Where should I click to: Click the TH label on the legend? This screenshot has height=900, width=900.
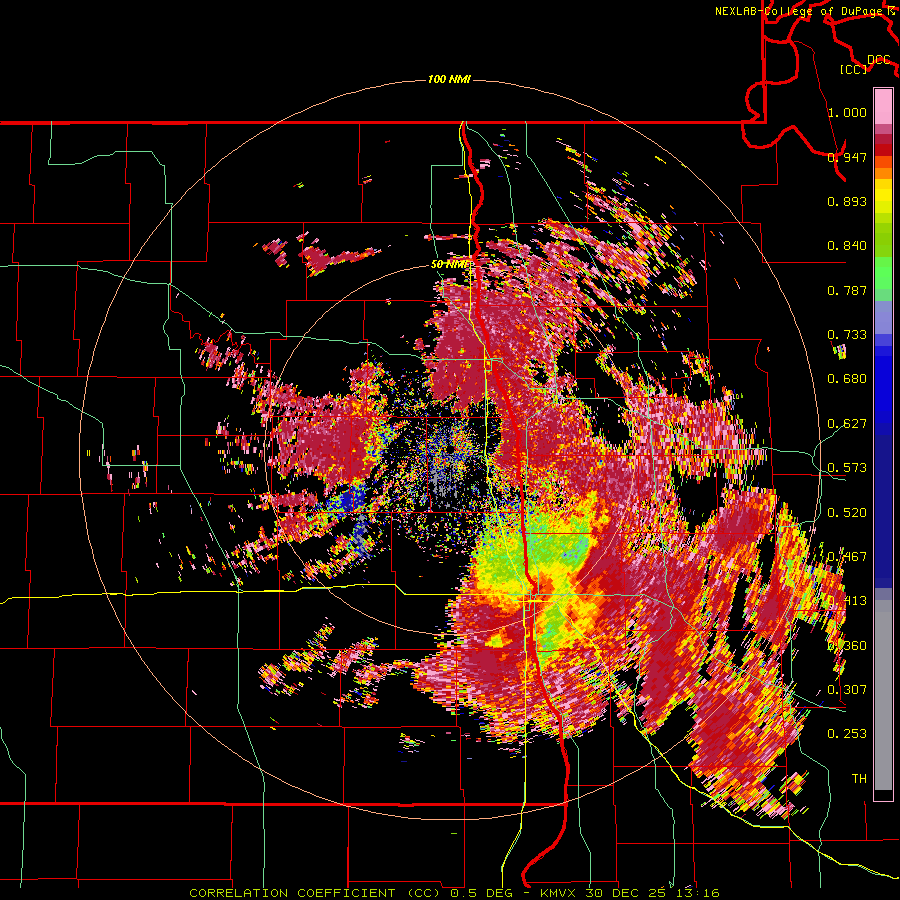[x=859, y=778]
